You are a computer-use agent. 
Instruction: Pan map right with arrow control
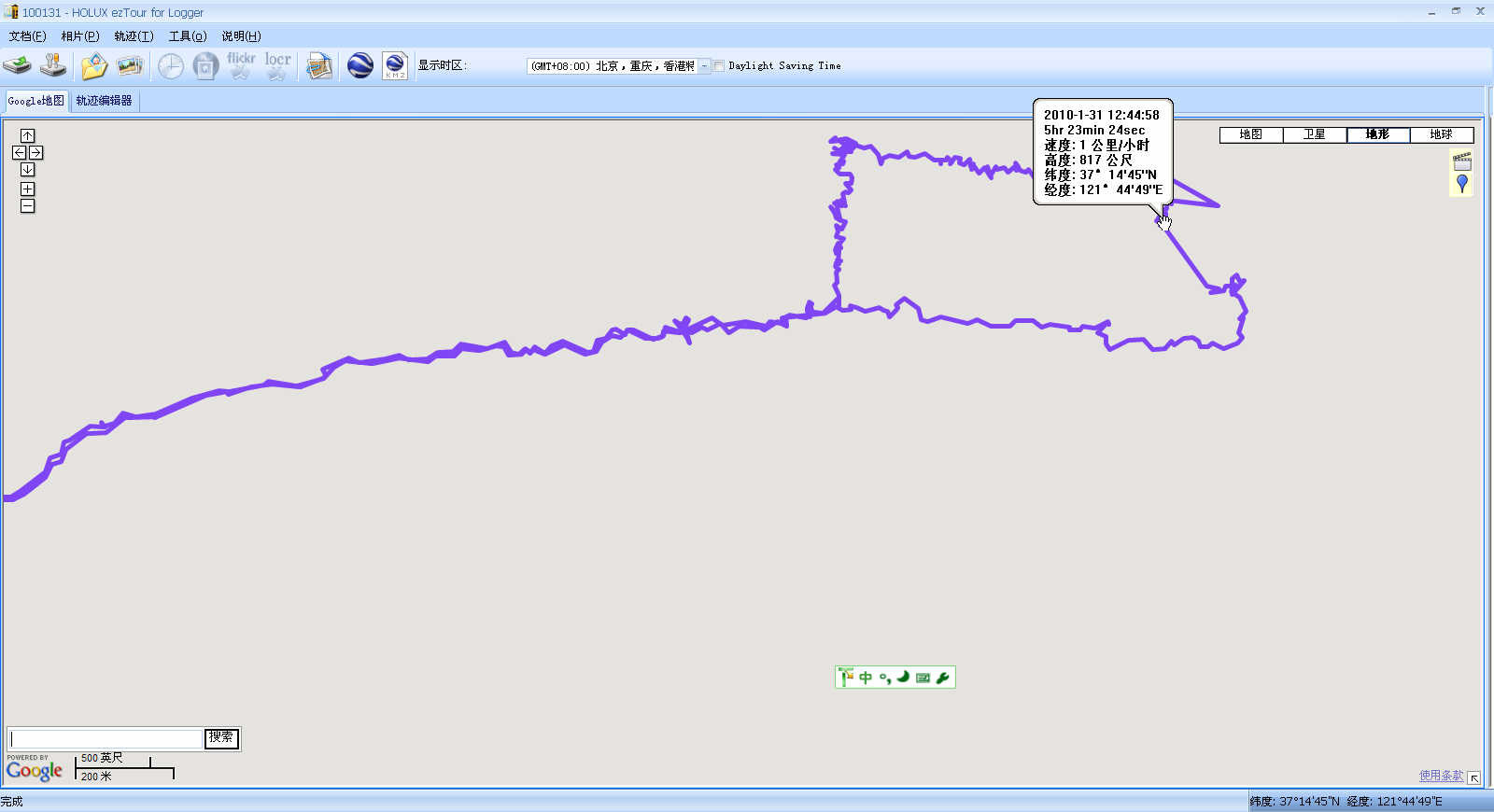pos(35,152)
